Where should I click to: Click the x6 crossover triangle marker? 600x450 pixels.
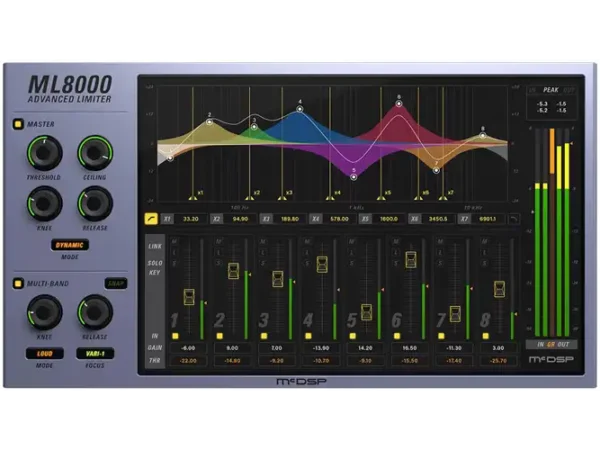(418, 198)
